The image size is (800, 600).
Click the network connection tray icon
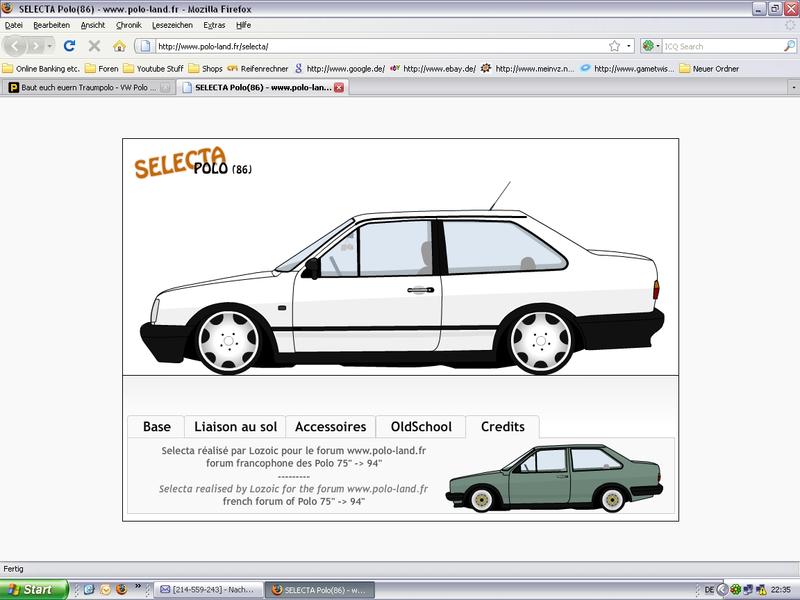coord(748,590)
